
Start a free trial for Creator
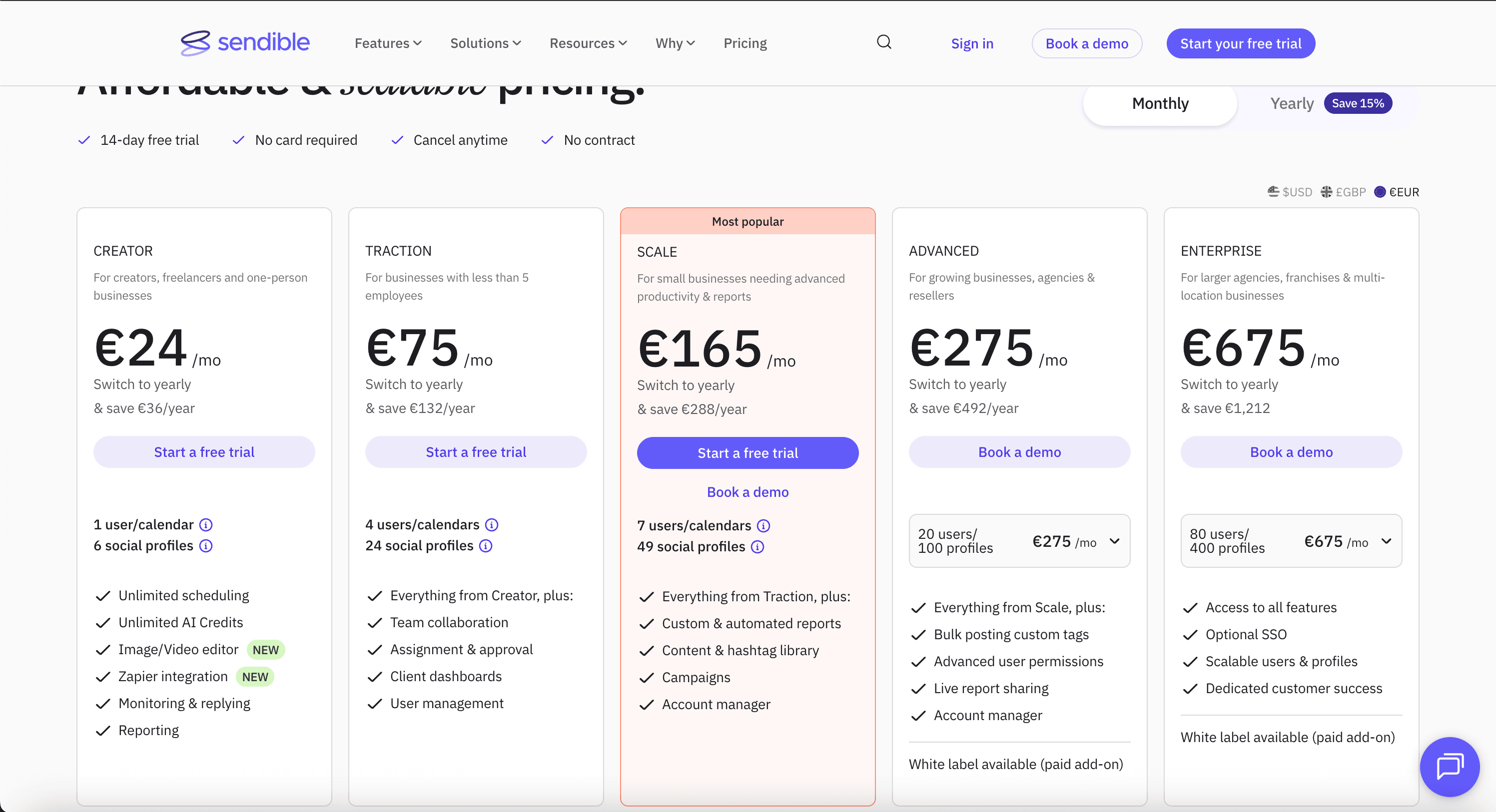pos(204,451)
